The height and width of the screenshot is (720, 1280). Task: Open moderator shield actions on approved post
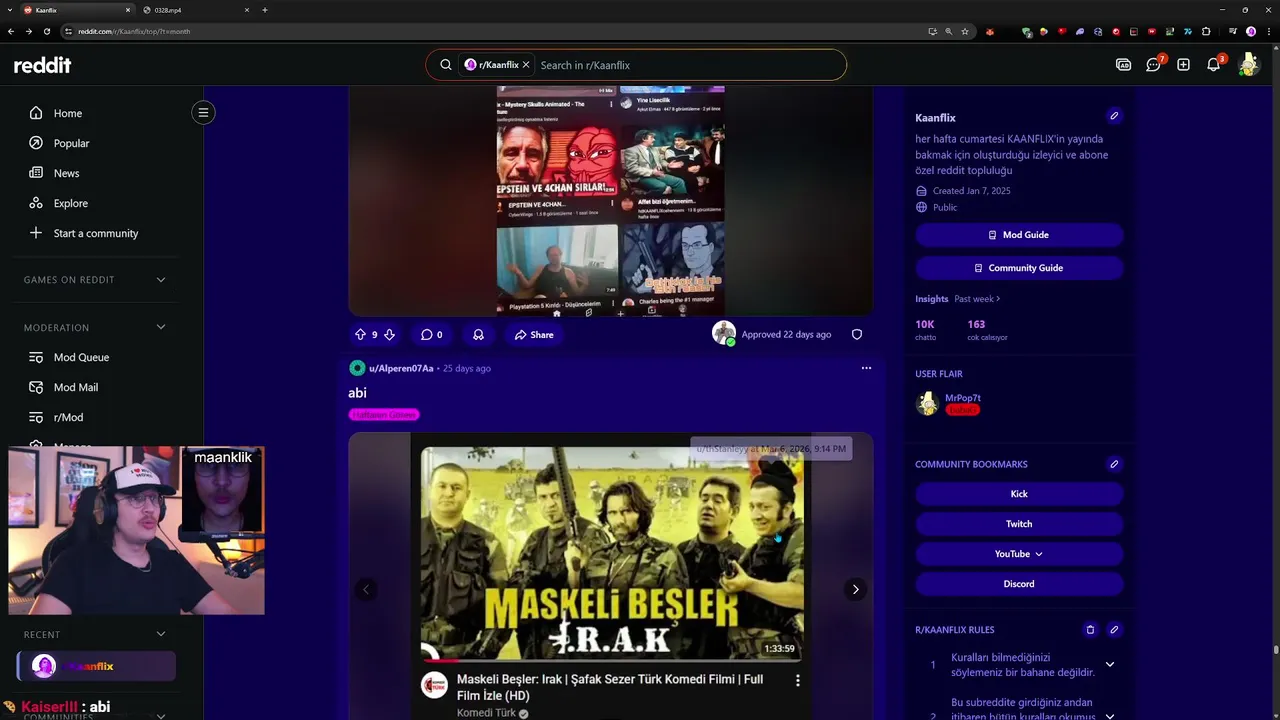click(857, 335)
